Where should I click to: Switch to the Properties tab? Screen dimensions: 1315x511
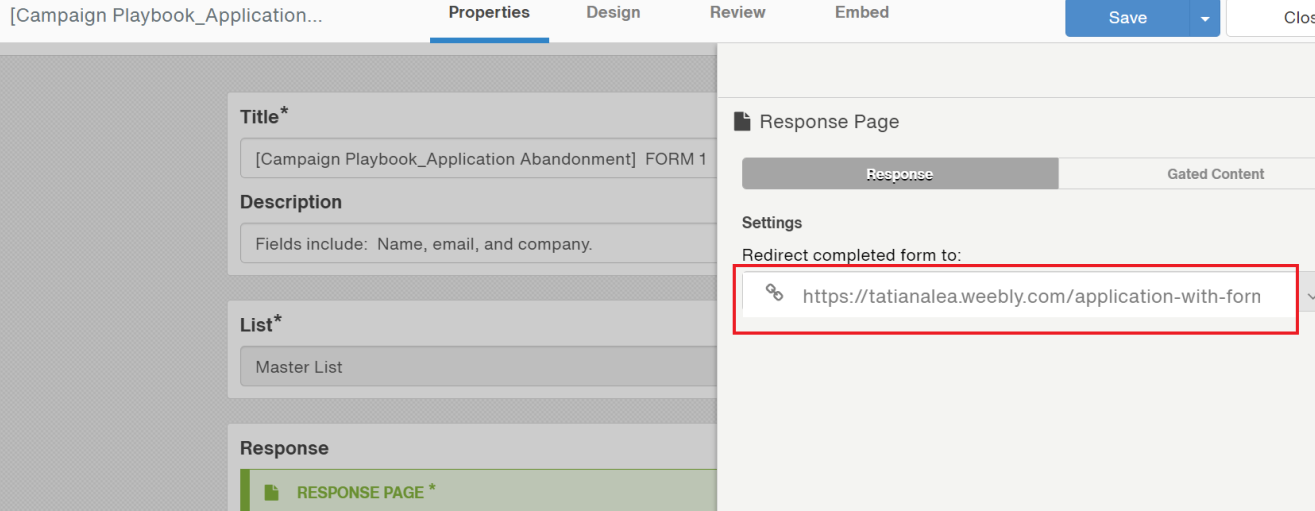coord(489,13)
